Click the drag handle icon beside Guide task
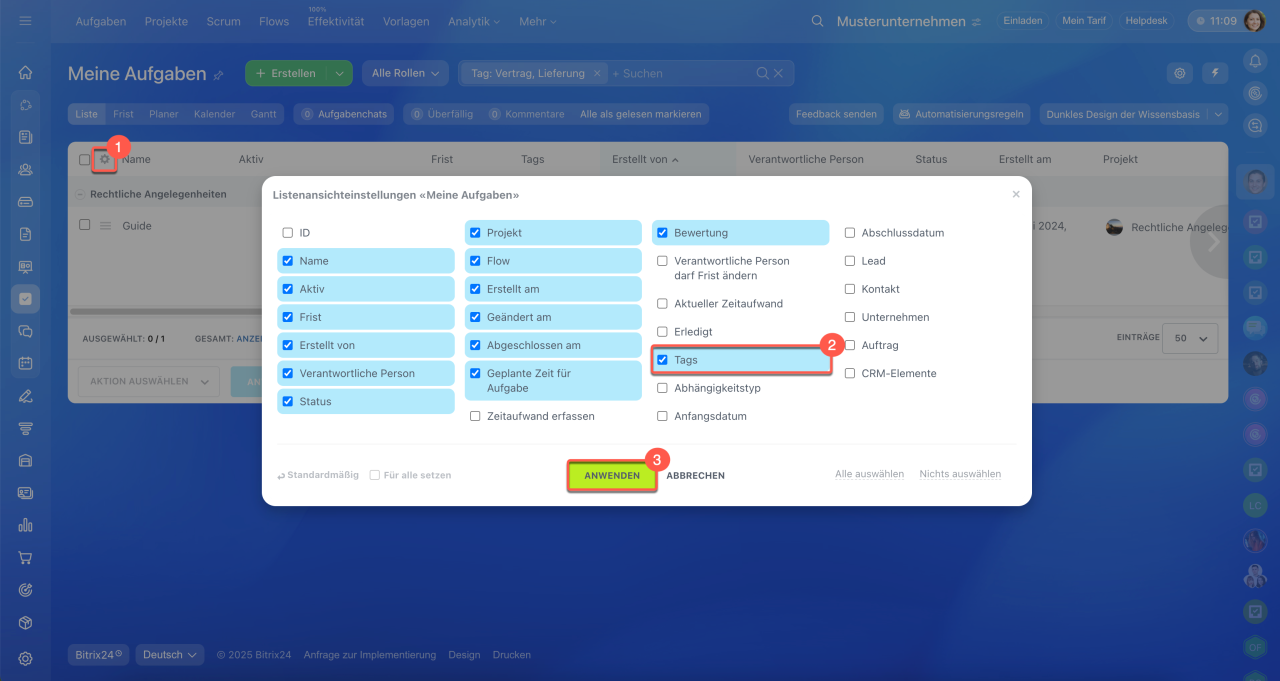1280x681 pixels. click(104, 226)
